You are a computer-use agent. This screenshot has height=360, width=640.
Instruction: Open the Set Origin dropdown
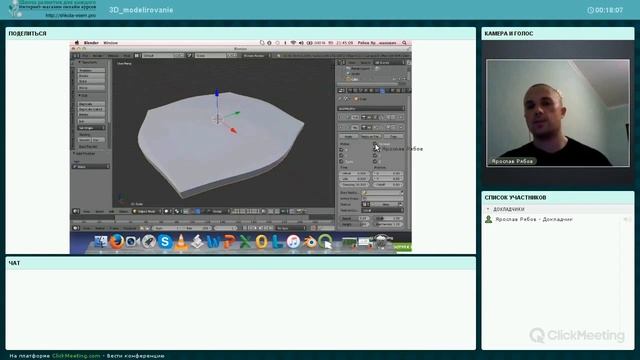point(91,128)
